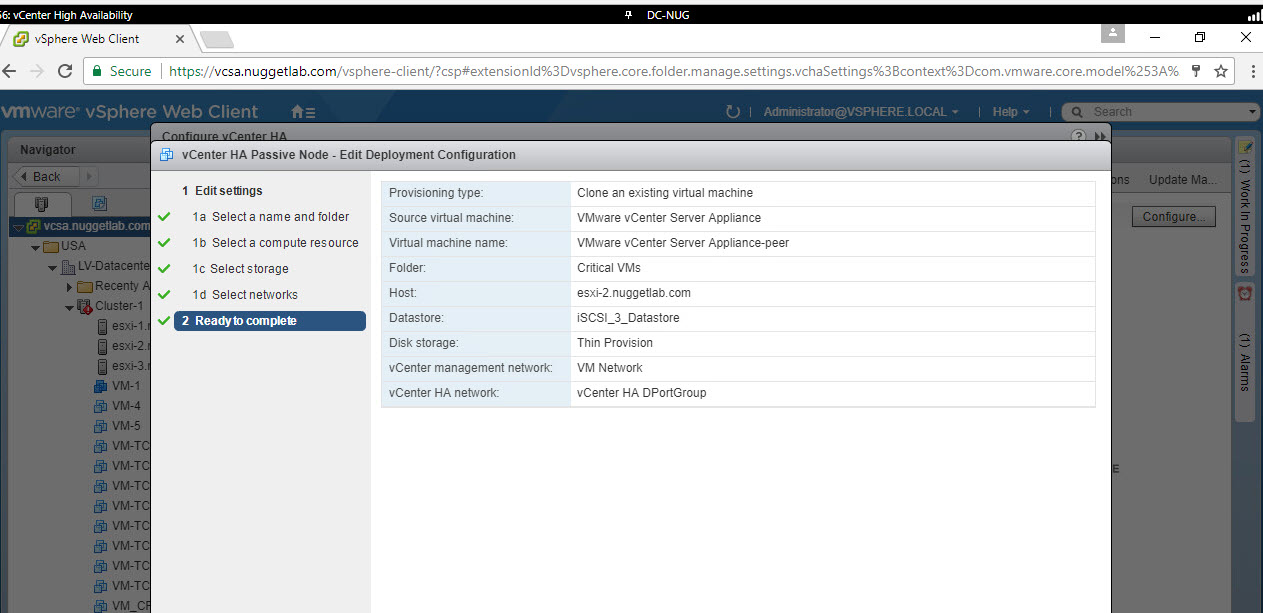
Task: Expand the Recenty folder under LV-Datacenter
Action: 70,287
